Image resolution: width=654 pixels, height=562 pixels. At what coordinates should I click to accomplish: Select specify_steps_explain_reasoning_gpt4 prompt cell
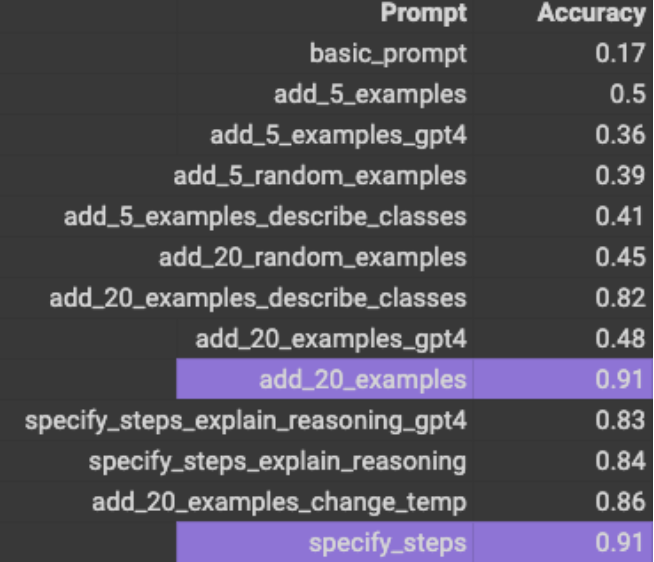(x=246, y=421)
